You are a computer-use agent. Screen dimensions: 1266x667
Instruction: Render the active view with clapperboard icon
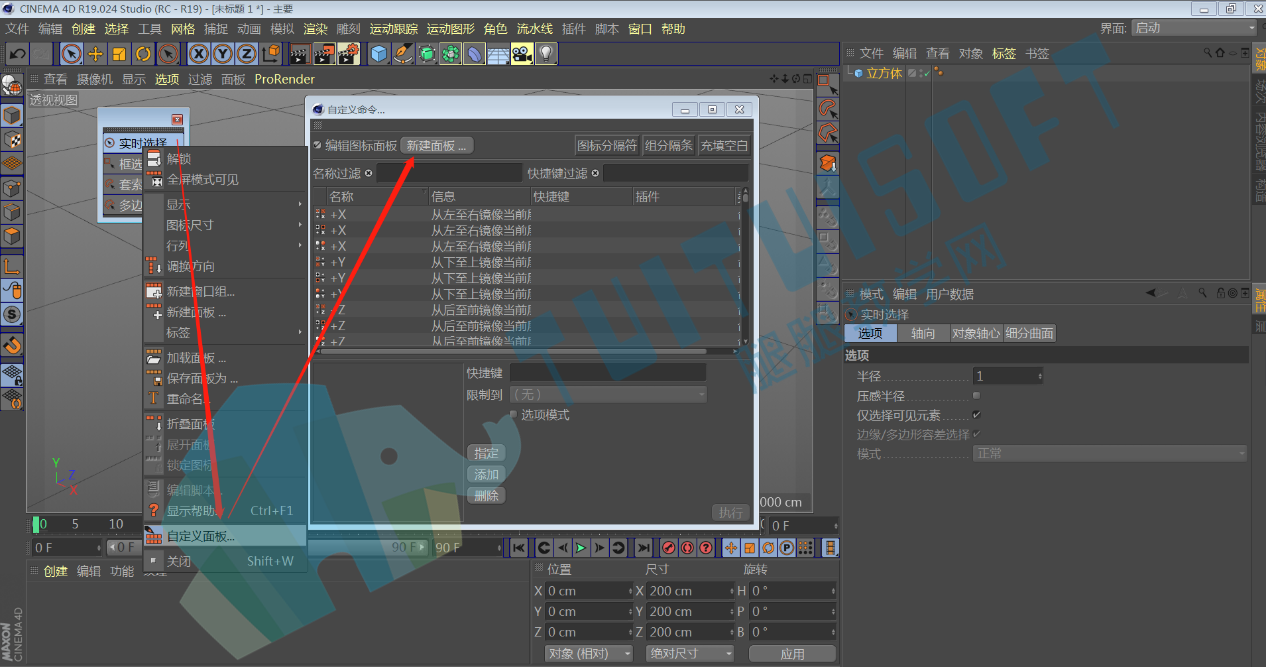click(299, 54)
